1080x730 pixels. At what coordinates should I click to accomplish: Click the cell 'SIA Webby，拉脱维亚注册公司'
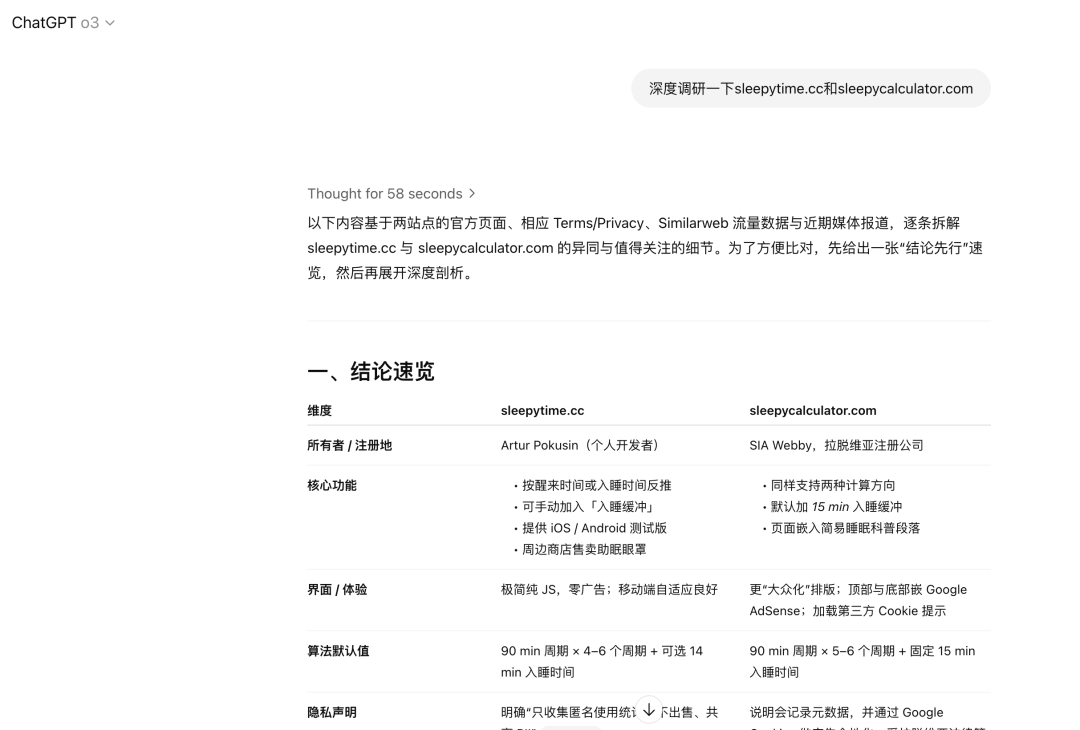[x=836, y=446]
